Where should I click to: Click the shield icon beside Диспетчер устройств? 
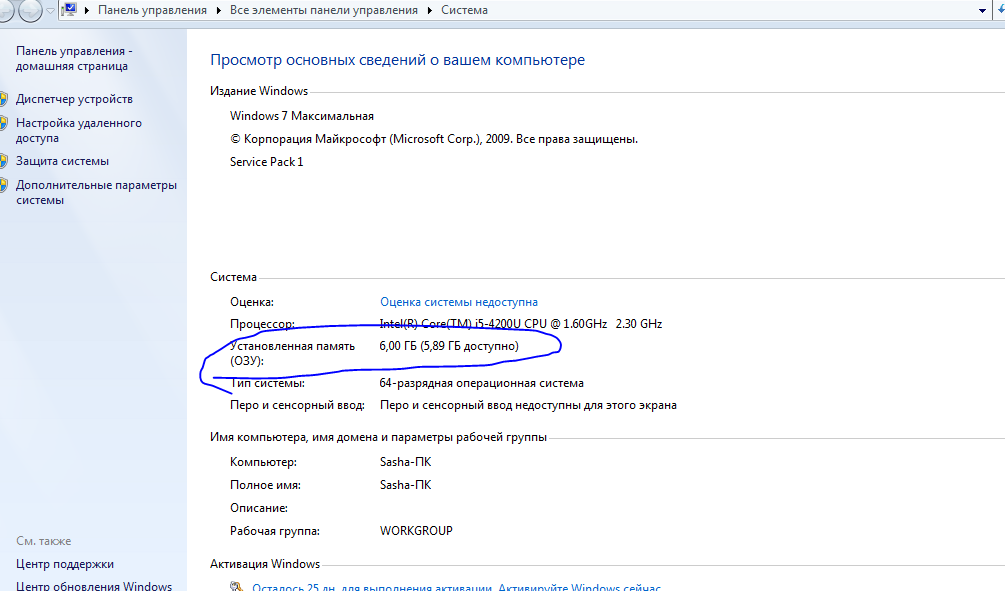coord(3,99)
